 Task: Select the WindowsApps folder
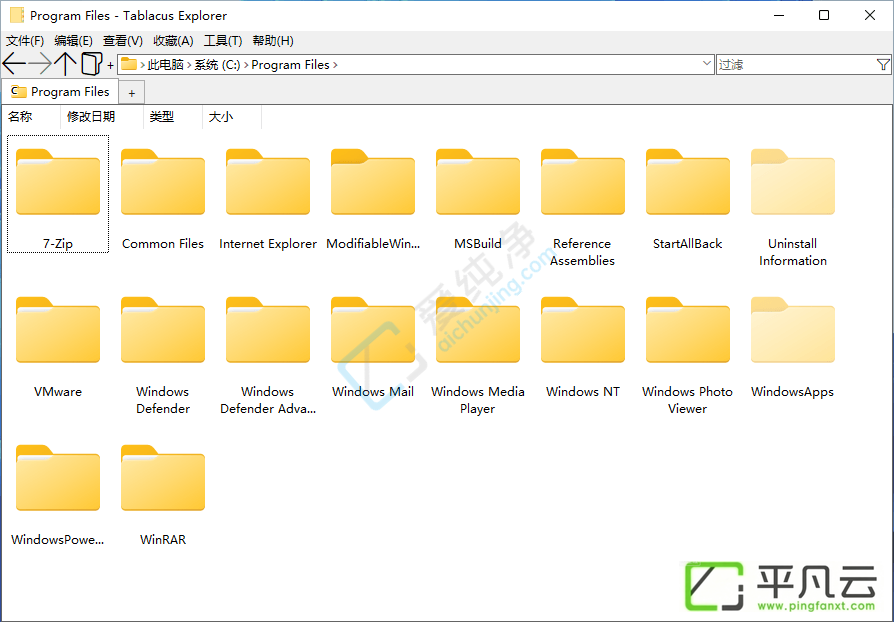[x=793, y=347]
